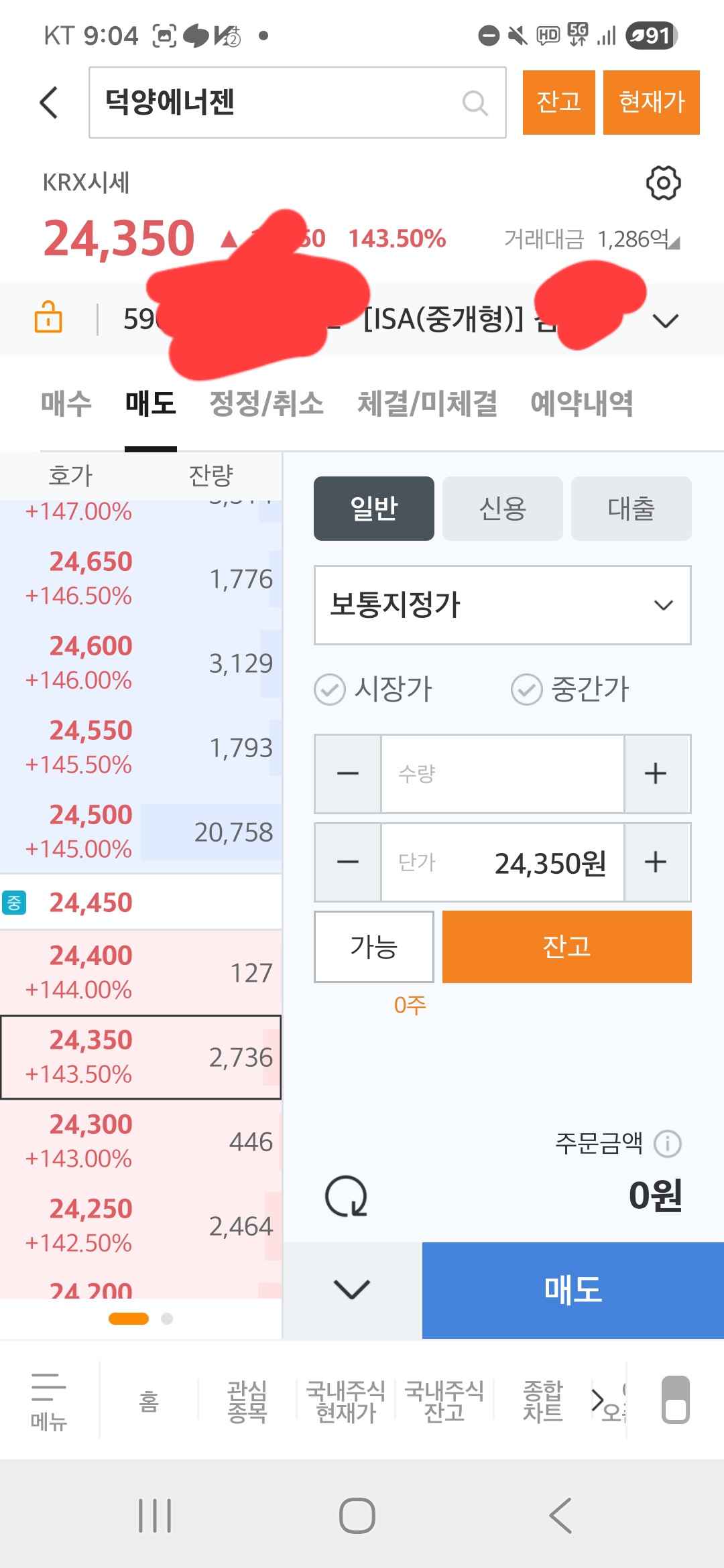Tap the bottom-right window toggle icon
This screenshot has height=1568, width=724.
[x=675, y=1400]
